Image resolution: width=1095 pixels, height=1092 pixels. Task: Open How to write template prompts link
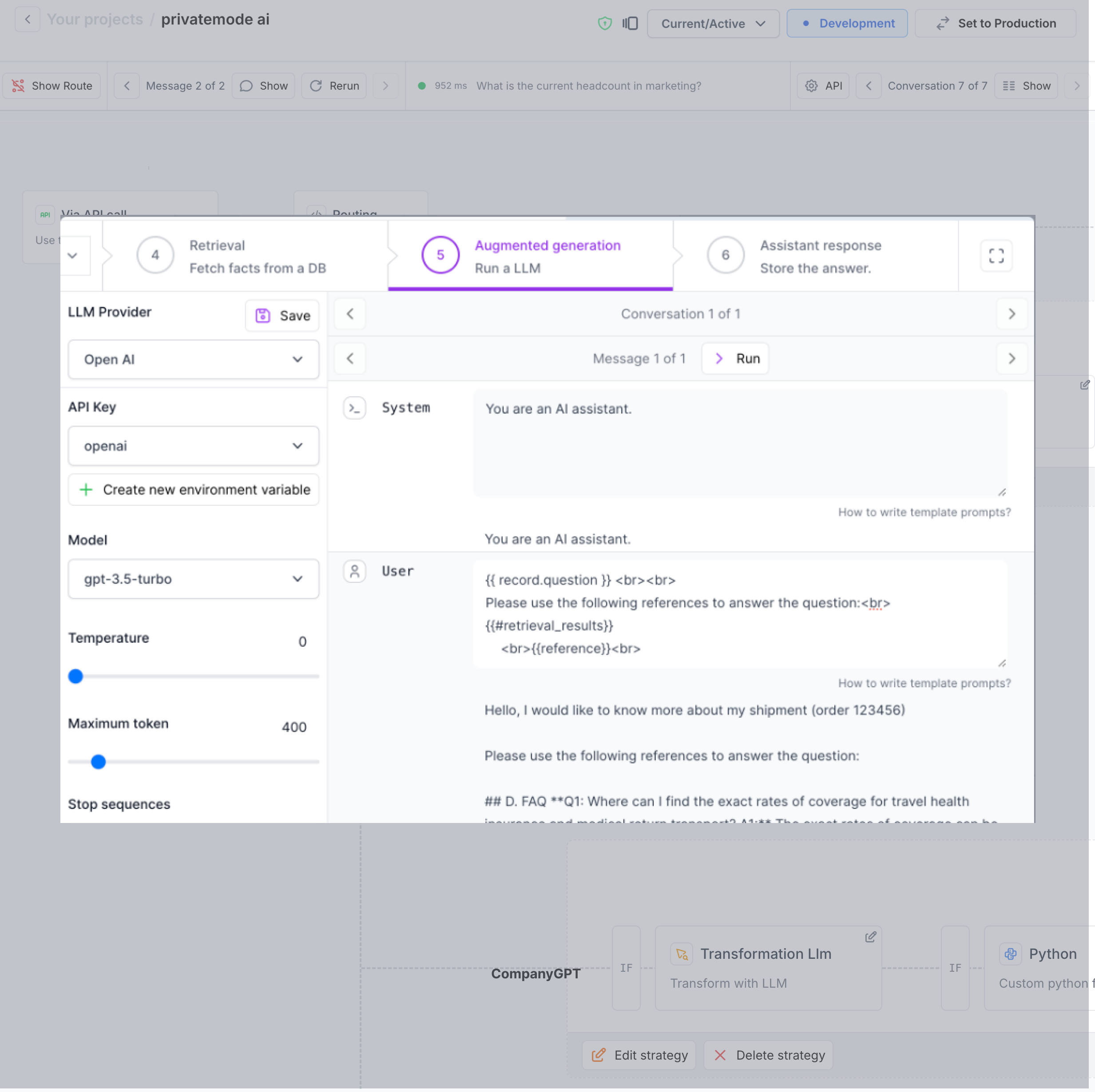coord(924,512)
